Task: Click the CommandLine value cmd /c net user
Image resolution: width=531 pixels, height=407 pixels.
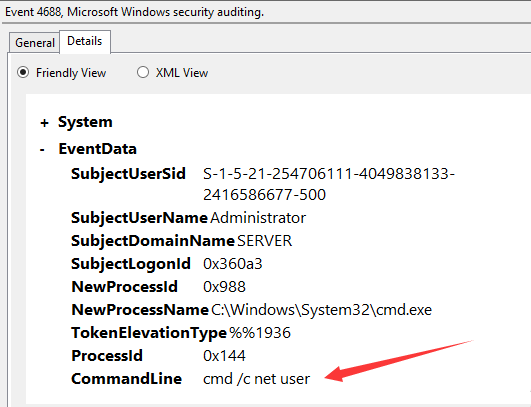Action: (x=256, y=379)
